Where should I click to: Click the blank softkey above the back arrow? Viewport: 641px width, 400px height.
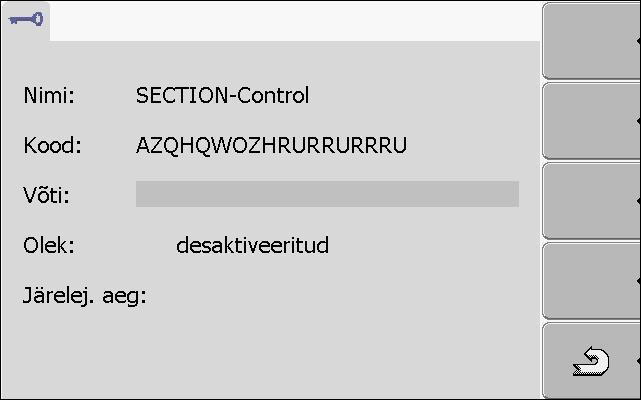click(x=591, y=281)
